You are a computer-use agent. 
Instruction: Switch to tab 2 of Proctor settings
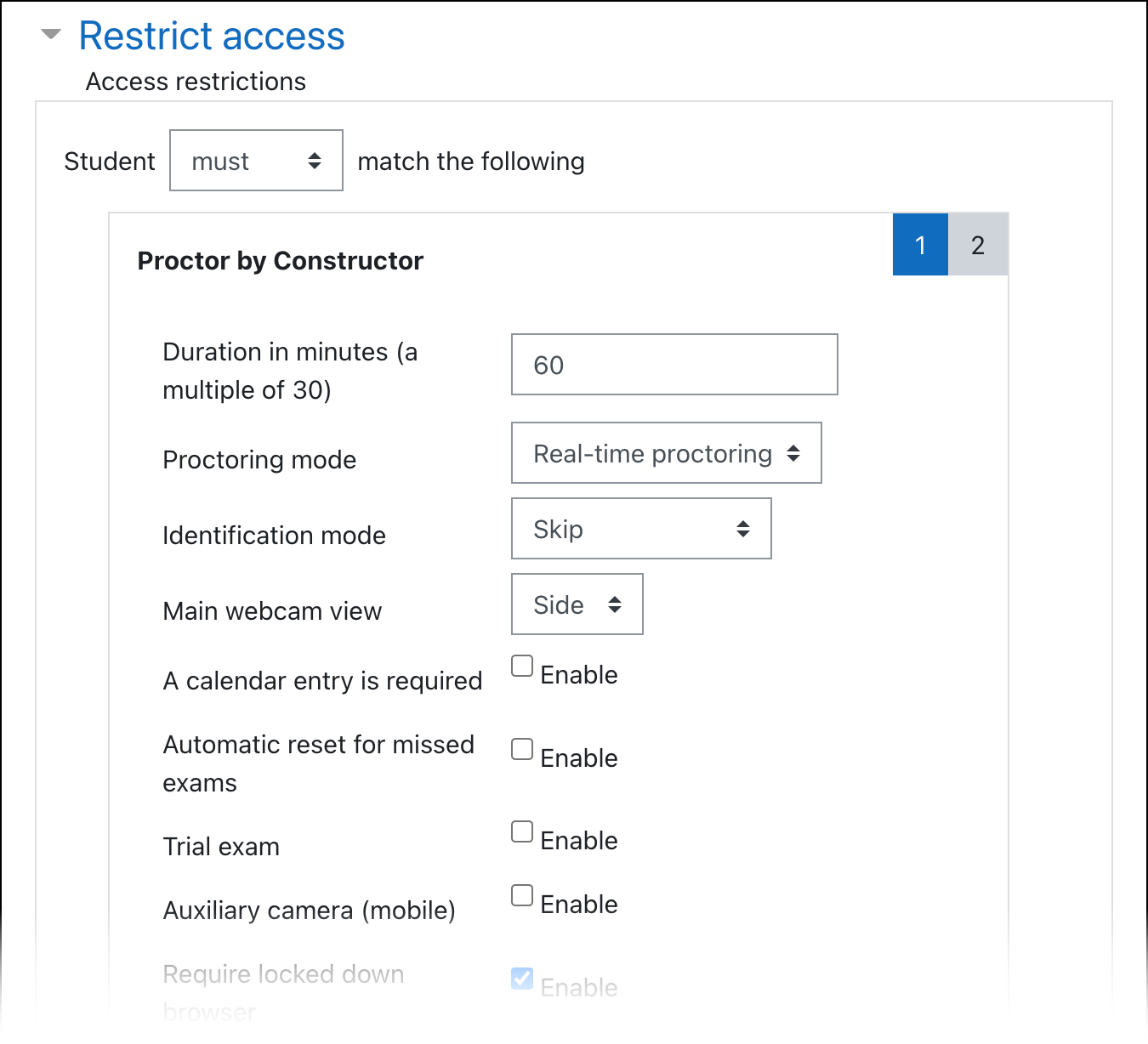pyautogui.click(x=978, y=245)
